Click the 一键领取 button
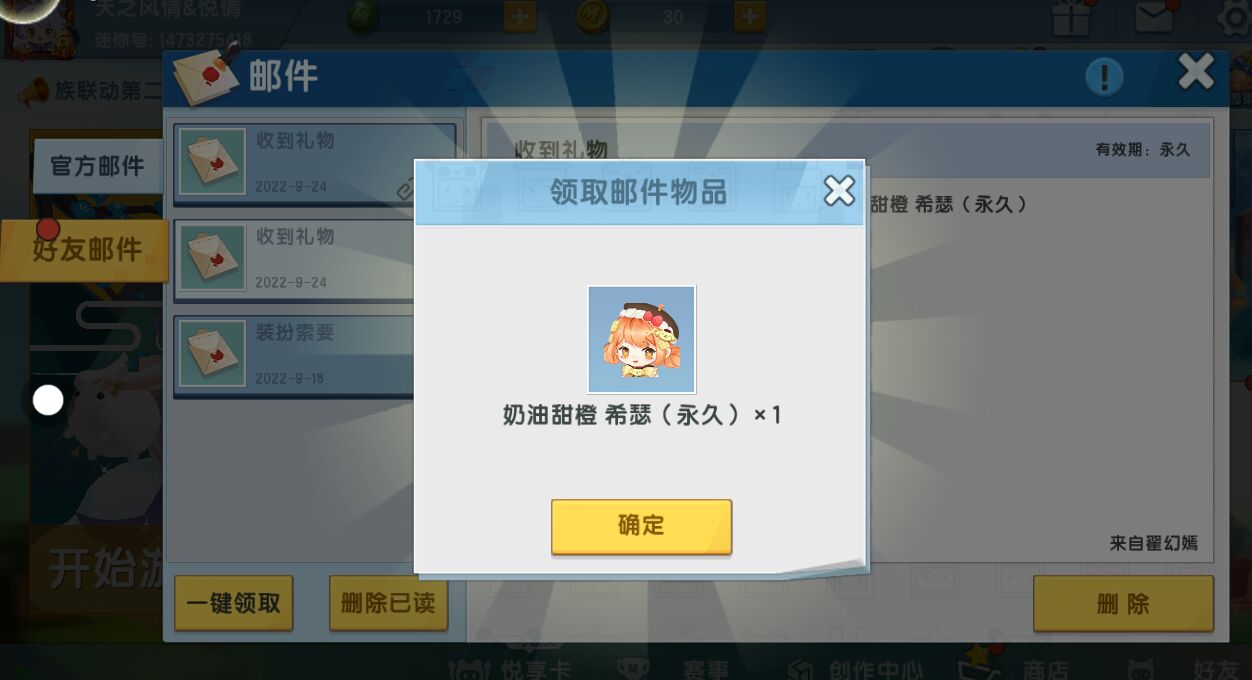The image size is (1252, 680). [234, 603]
